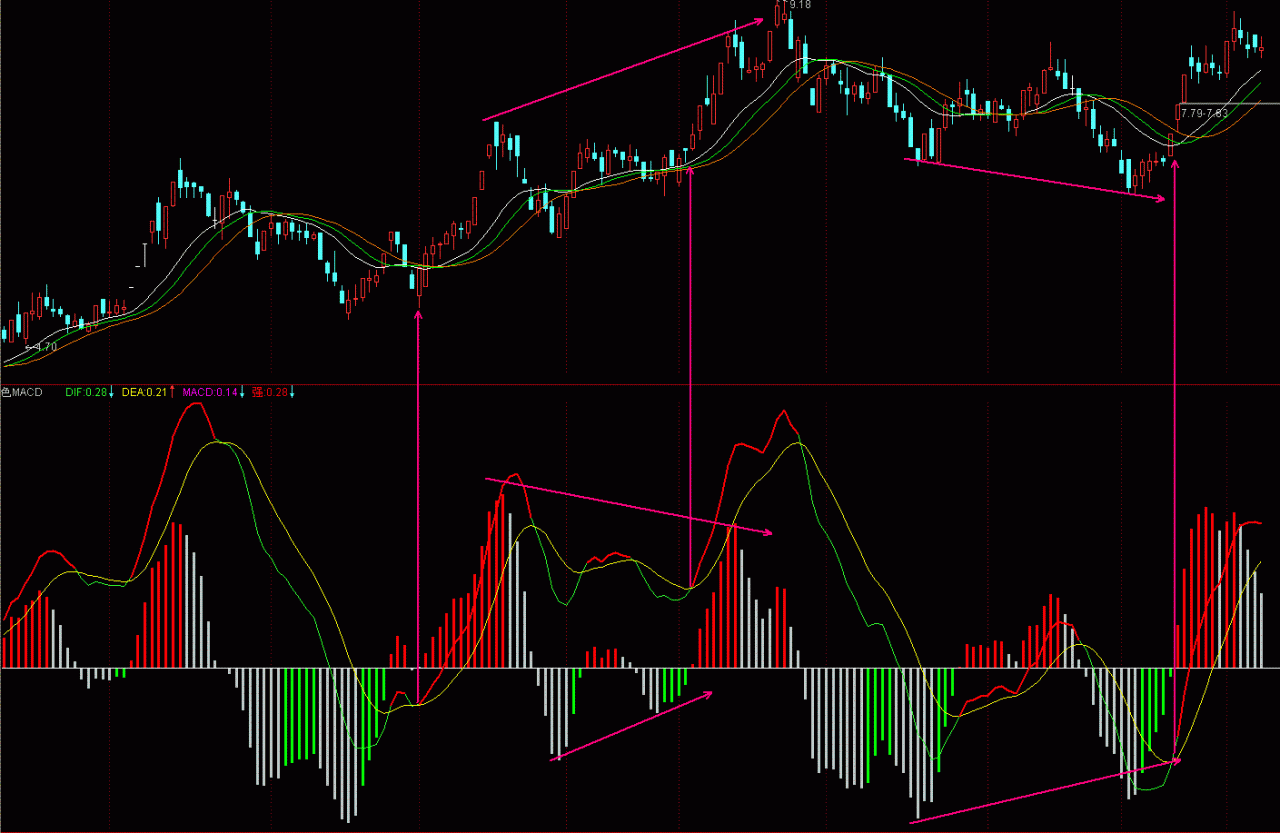Image resolution: width=1280 pixels, height=833 pixels.
Task: Click the red up arrow after DEA value
Action: tap(172, 393)
